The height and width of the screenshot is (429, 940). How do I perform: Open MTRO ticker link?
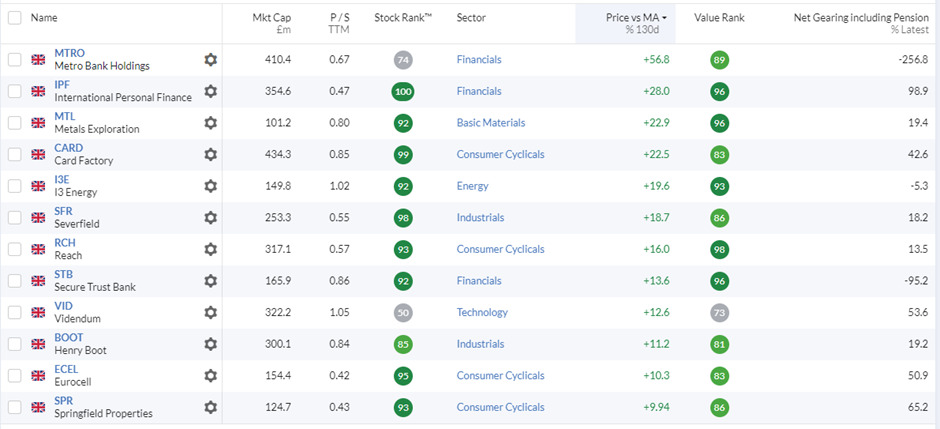70,53
